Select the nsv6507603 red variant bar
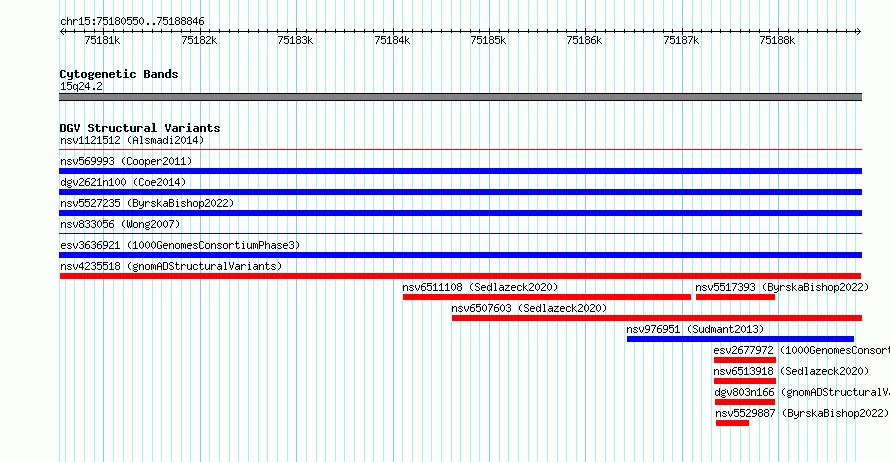Viewport: 890px width, 462px height. point(657,318)
